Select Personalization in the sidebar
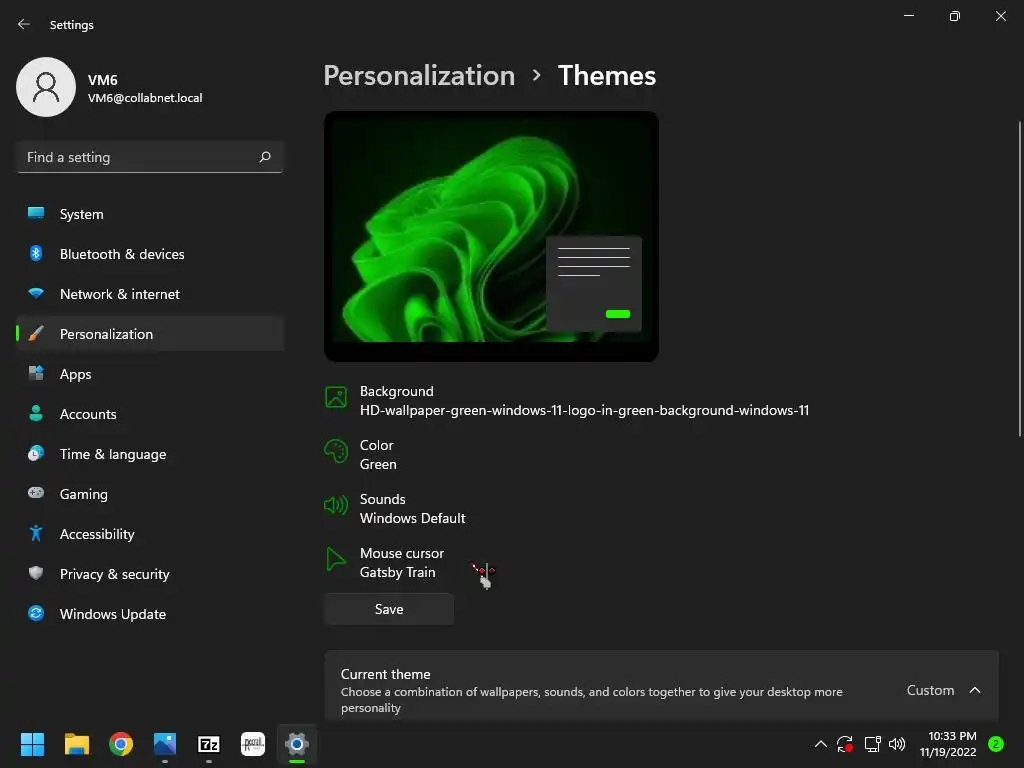1024x768 pixels. click(x=150, y=334)
